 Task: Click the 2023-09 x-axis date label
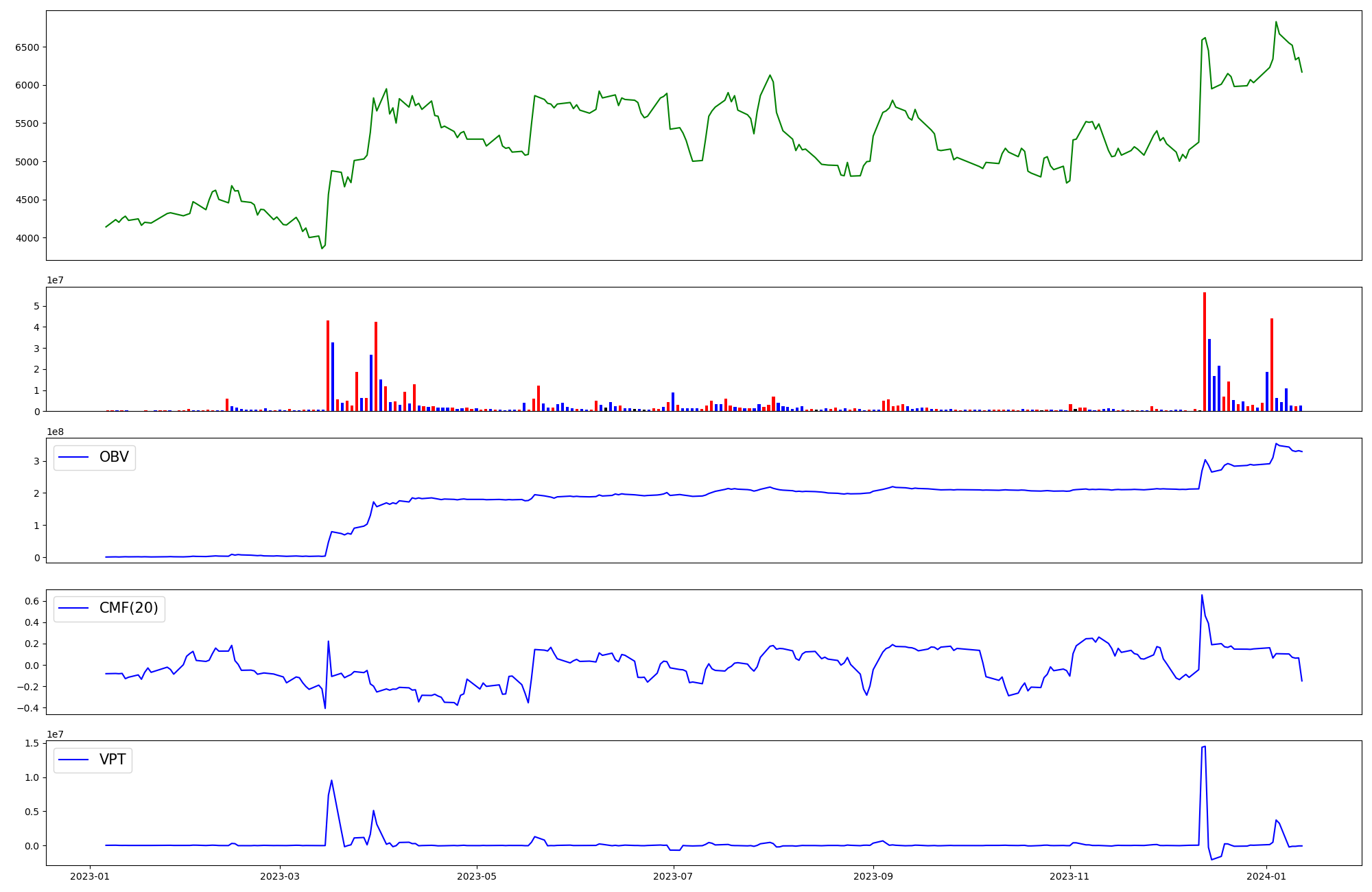[x=873, y=876]
